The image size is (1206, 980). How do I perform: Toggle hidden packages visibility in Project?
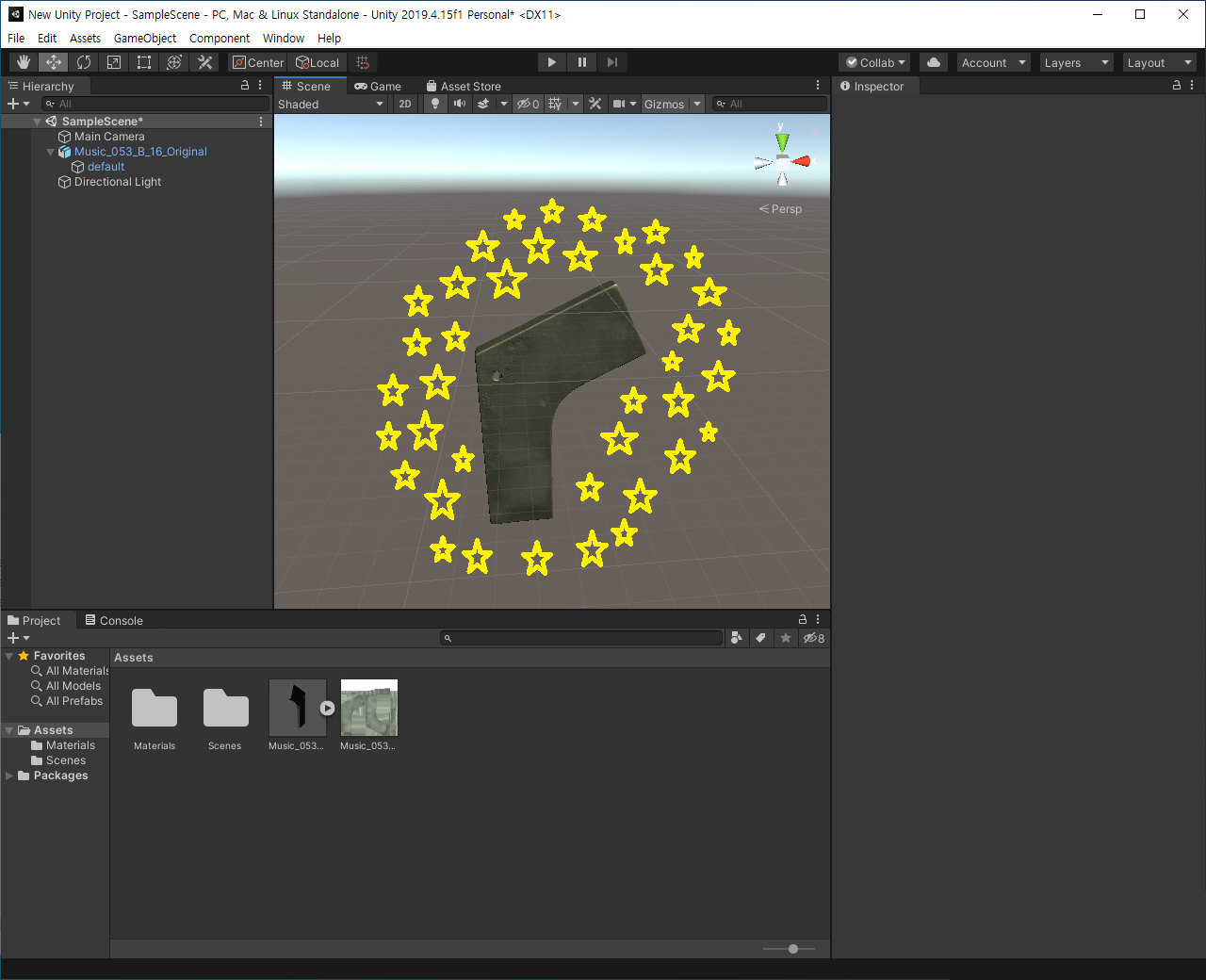pyautogui.click(x=813, y=638)
